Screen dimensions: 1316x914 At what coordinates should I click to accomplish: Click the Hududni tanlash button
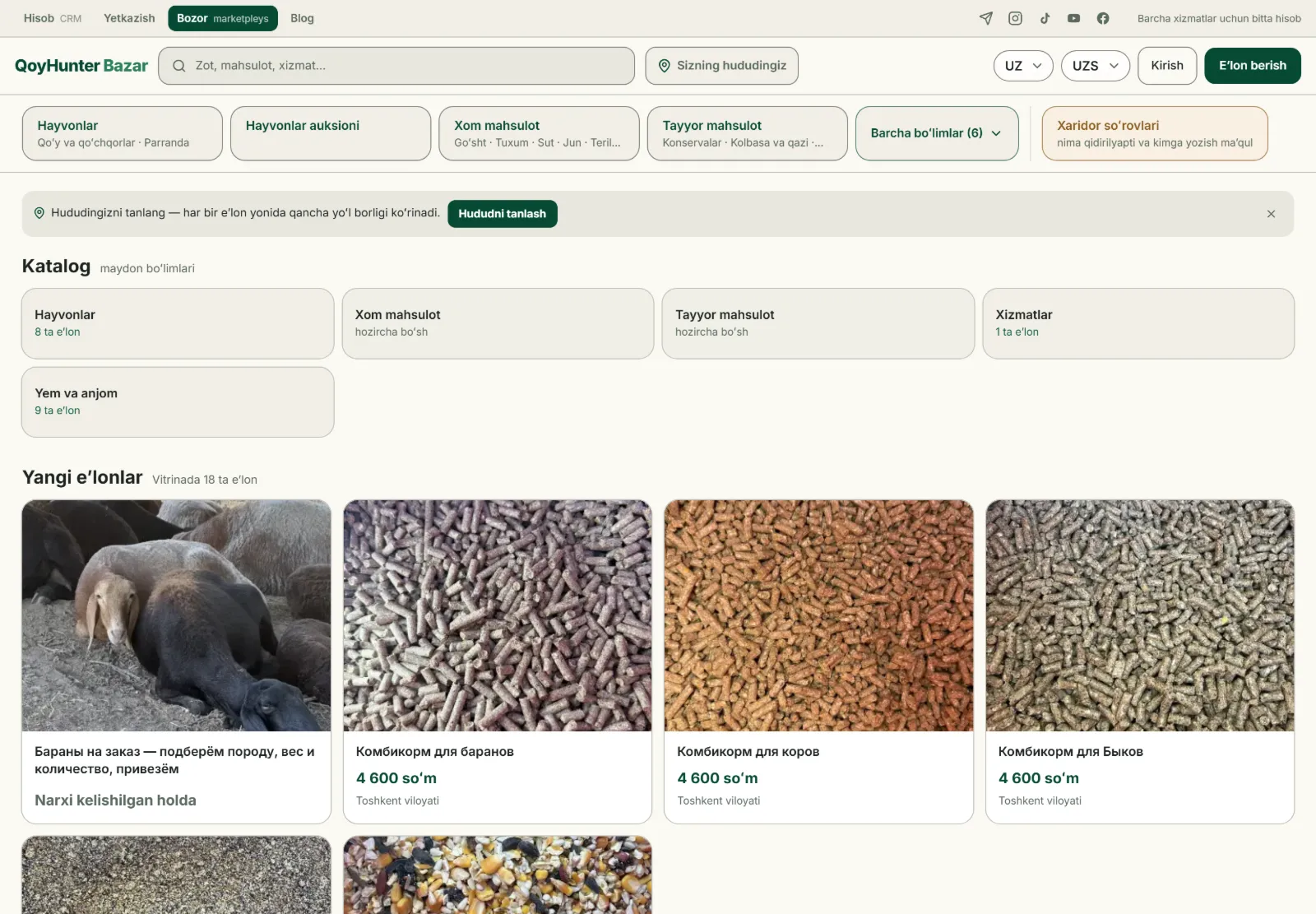pos(503,214)
